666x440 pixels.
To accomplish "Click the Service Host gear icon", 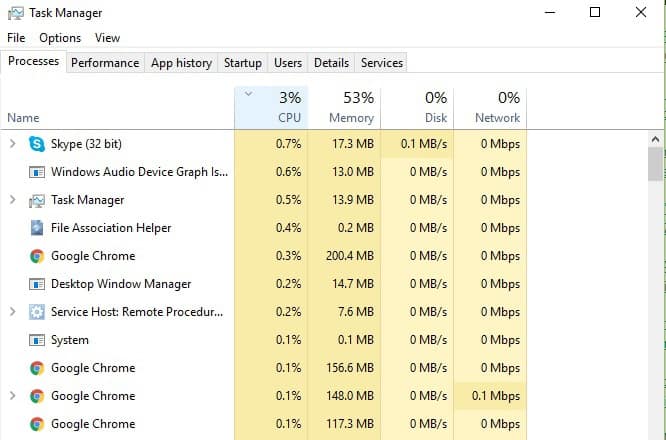I will (37, 312).
